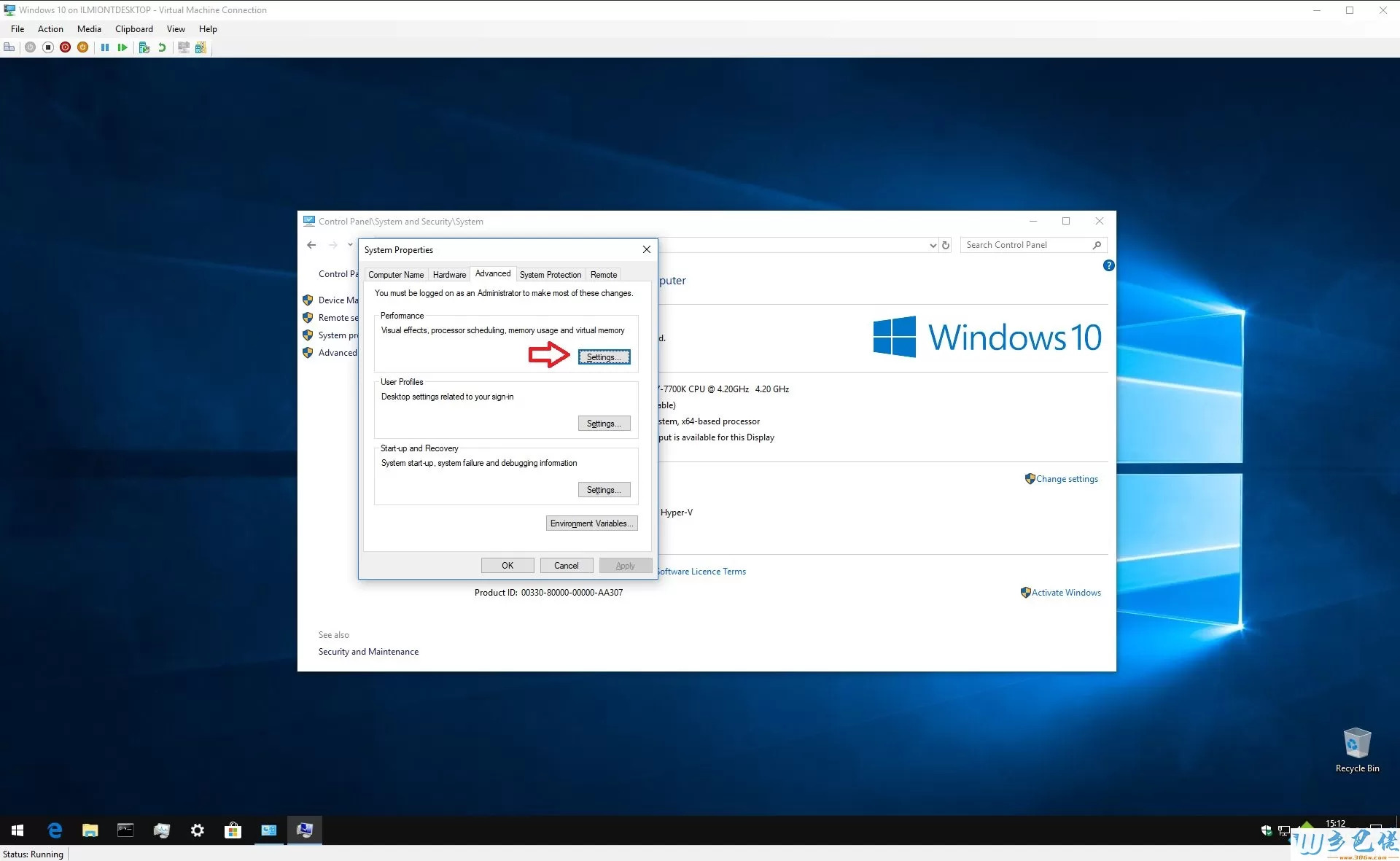Confirm System Properties with OK

tap(507, 566)
